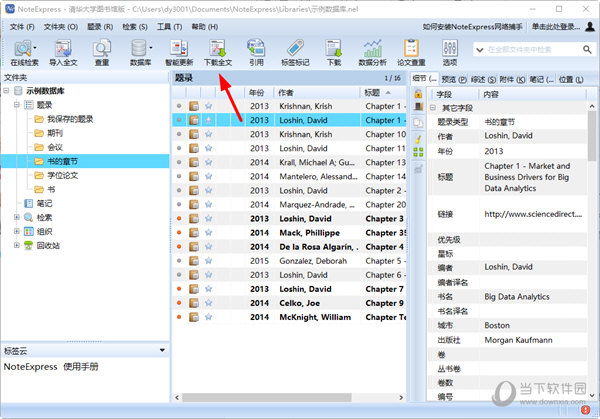Viewport: 600px width, 419px height.
Task: Collapse the 其它字段 field group
Action: point(433,108)
